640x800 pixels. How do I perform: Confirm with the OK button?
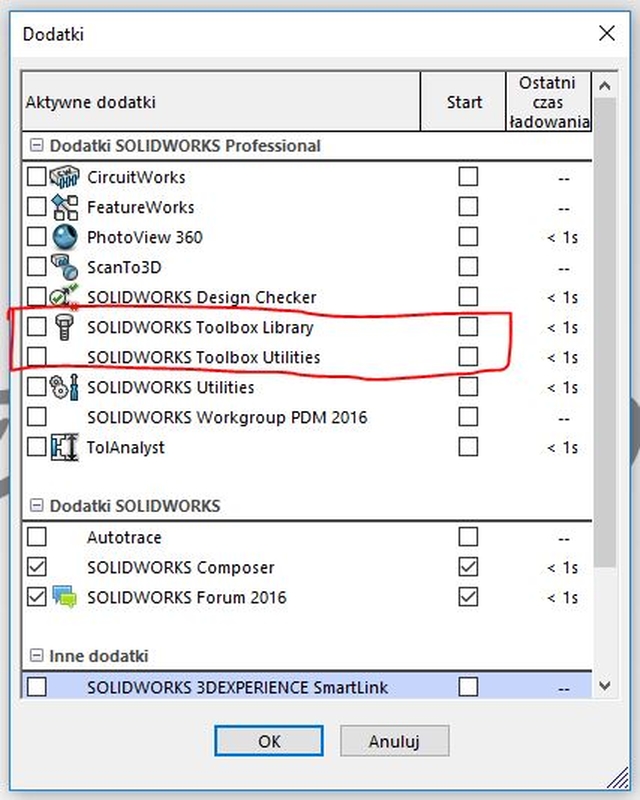point(269,741)
